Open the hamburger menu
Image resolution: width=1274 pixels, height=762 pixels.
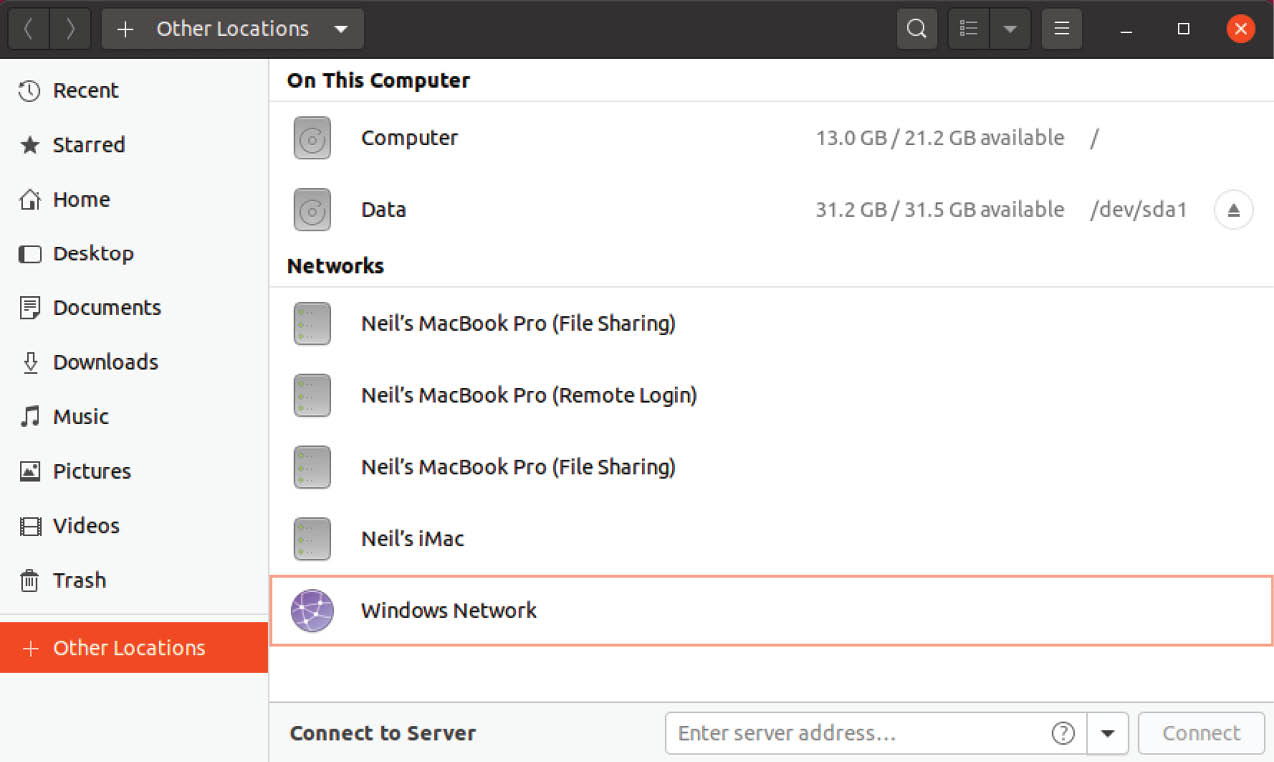1062,29
